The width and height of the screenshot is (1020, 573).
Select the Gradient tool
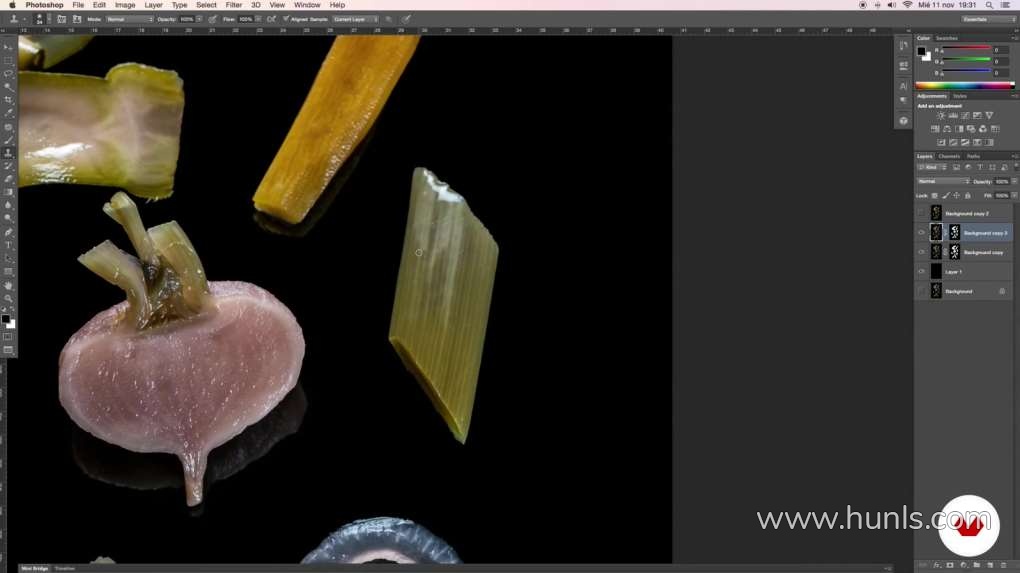[8, 192]
